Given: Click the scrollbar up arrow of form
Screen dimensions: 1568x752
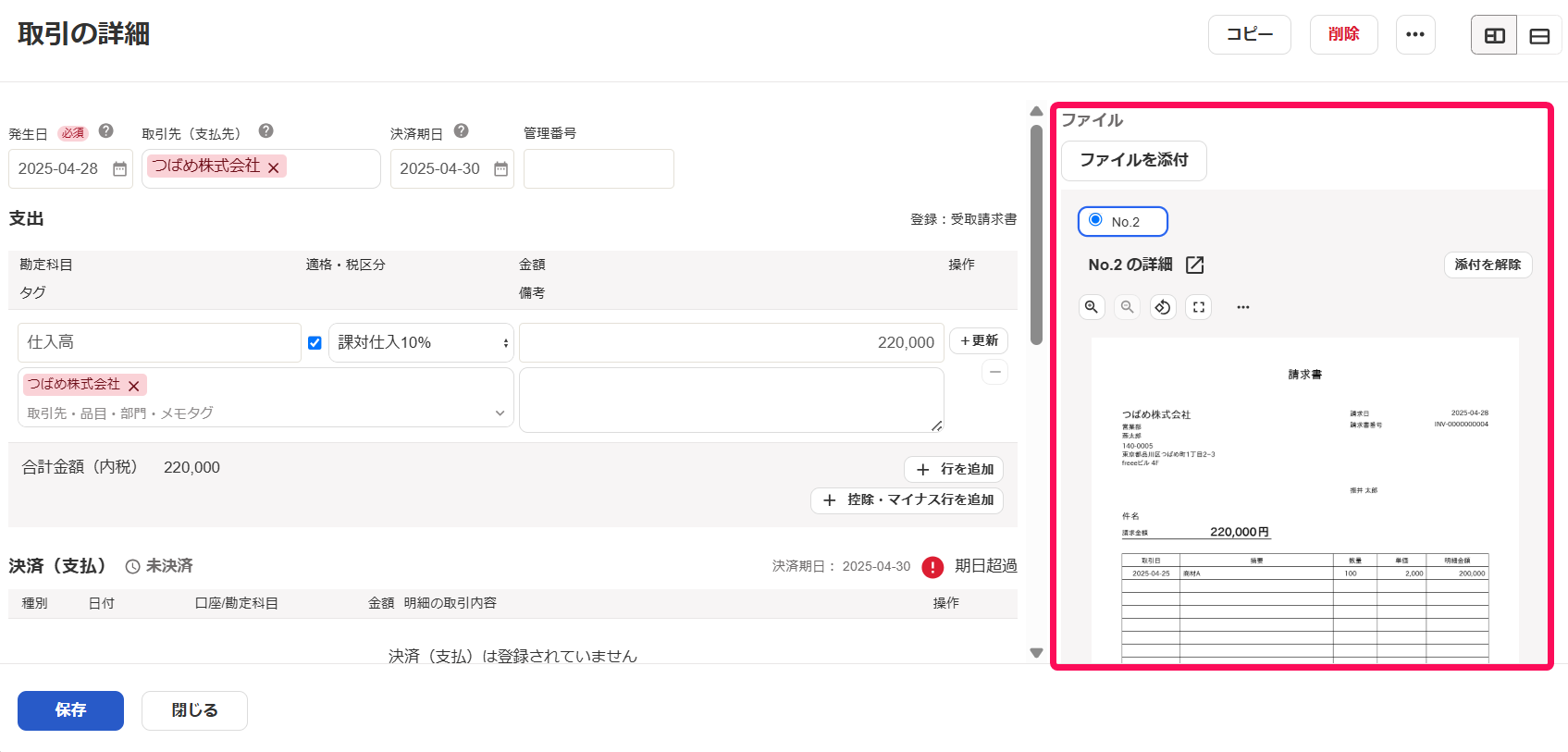Looking at the screenshot, I should tap(1036, 111).
